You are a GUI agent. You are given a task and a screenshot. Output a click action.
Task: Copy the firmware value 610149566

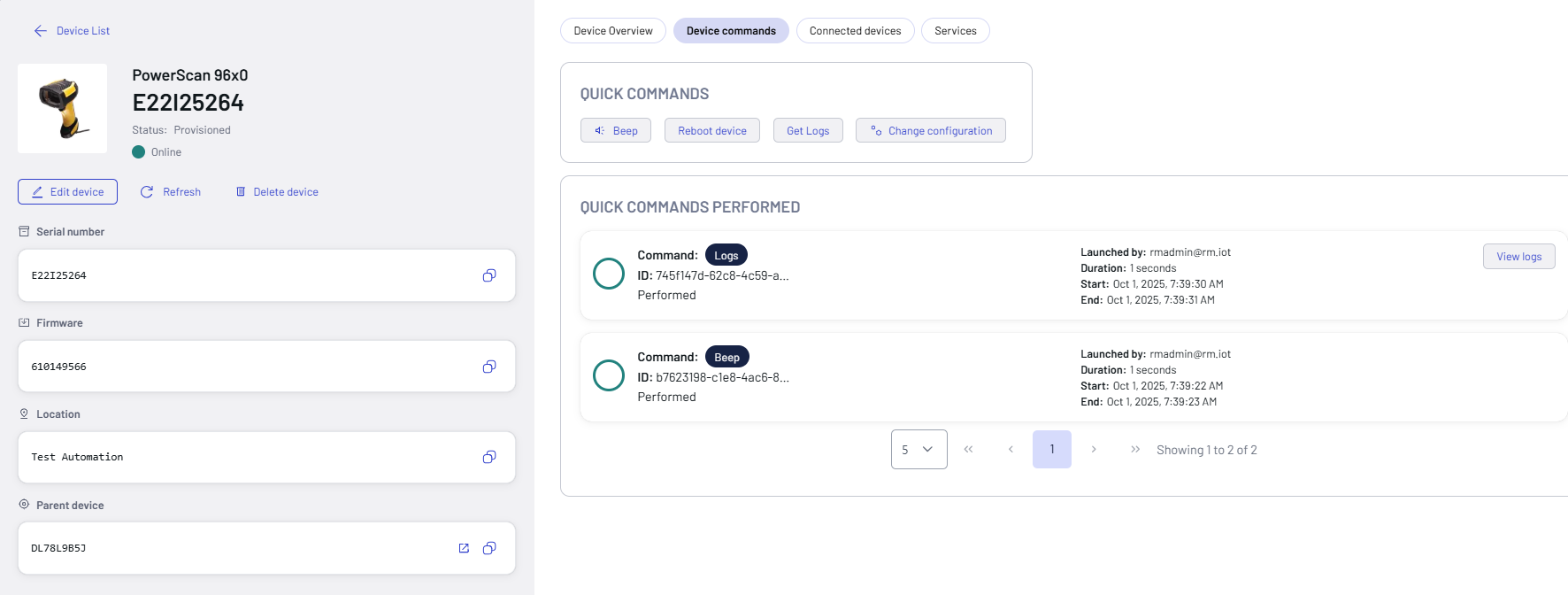[489, 367]
